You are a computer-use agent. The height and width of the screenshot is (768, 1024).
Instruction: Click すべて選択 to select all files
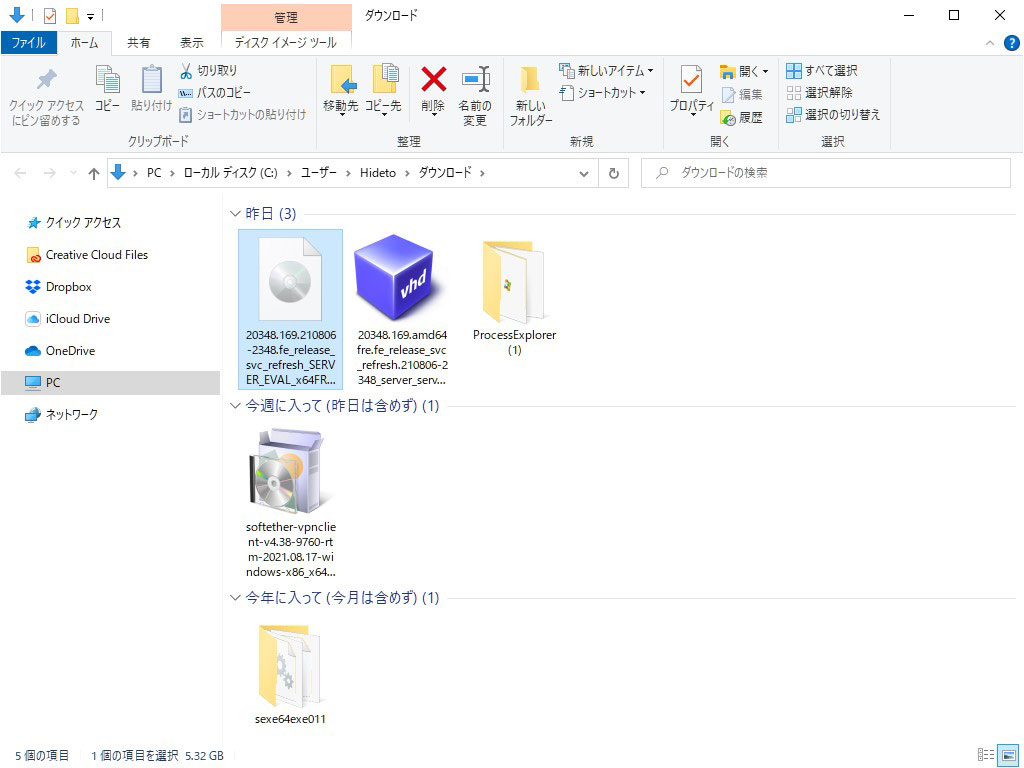829,70
